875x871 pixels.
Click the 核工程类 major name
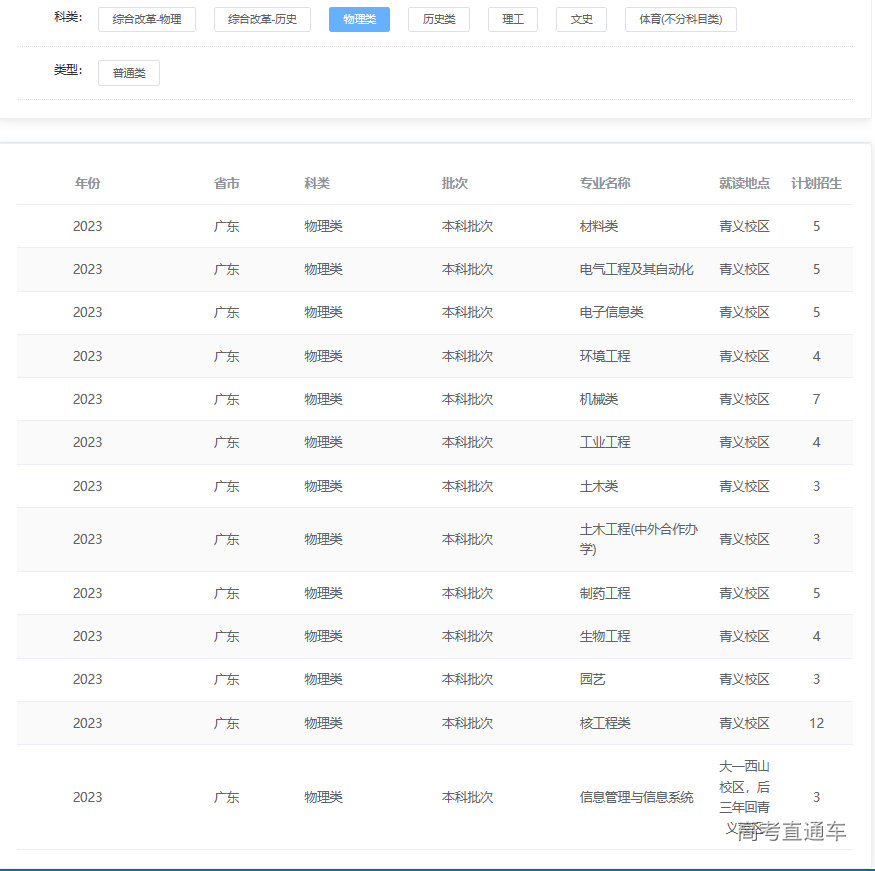pos(605,723)
